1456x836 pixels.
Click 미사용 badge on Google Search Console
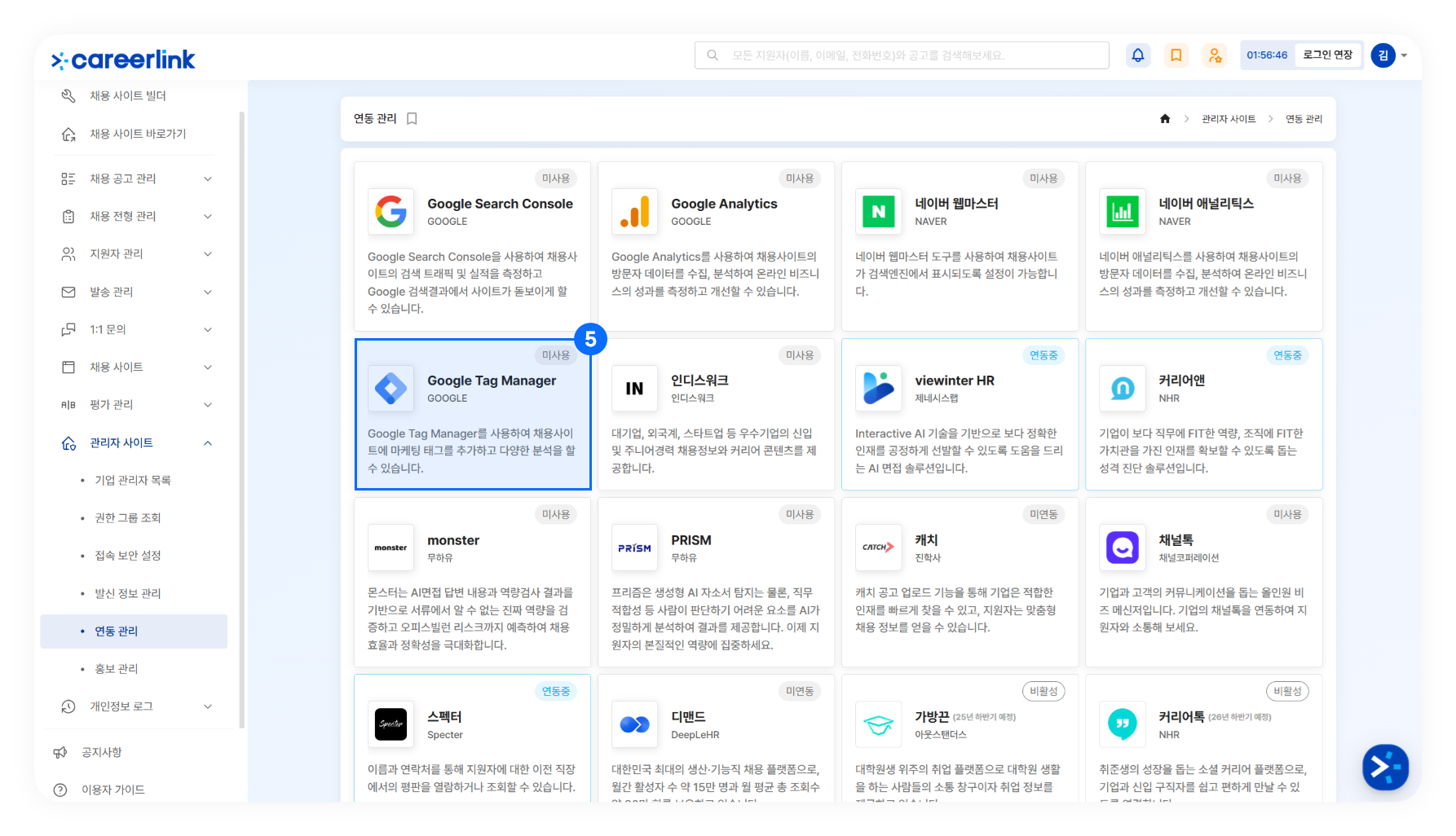(556, 178)
